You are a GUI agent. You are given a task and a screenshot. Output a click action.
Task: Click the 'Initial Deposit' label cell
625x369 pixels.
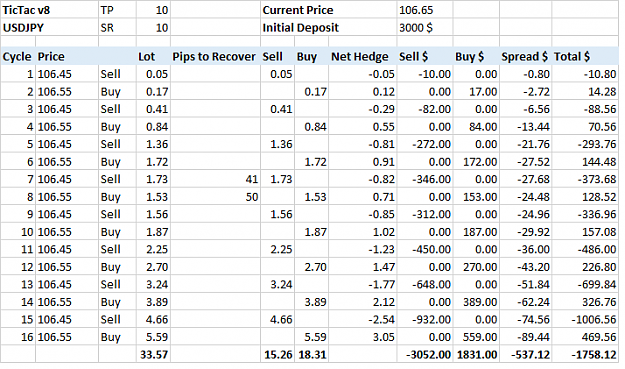[x=328, y=27]
